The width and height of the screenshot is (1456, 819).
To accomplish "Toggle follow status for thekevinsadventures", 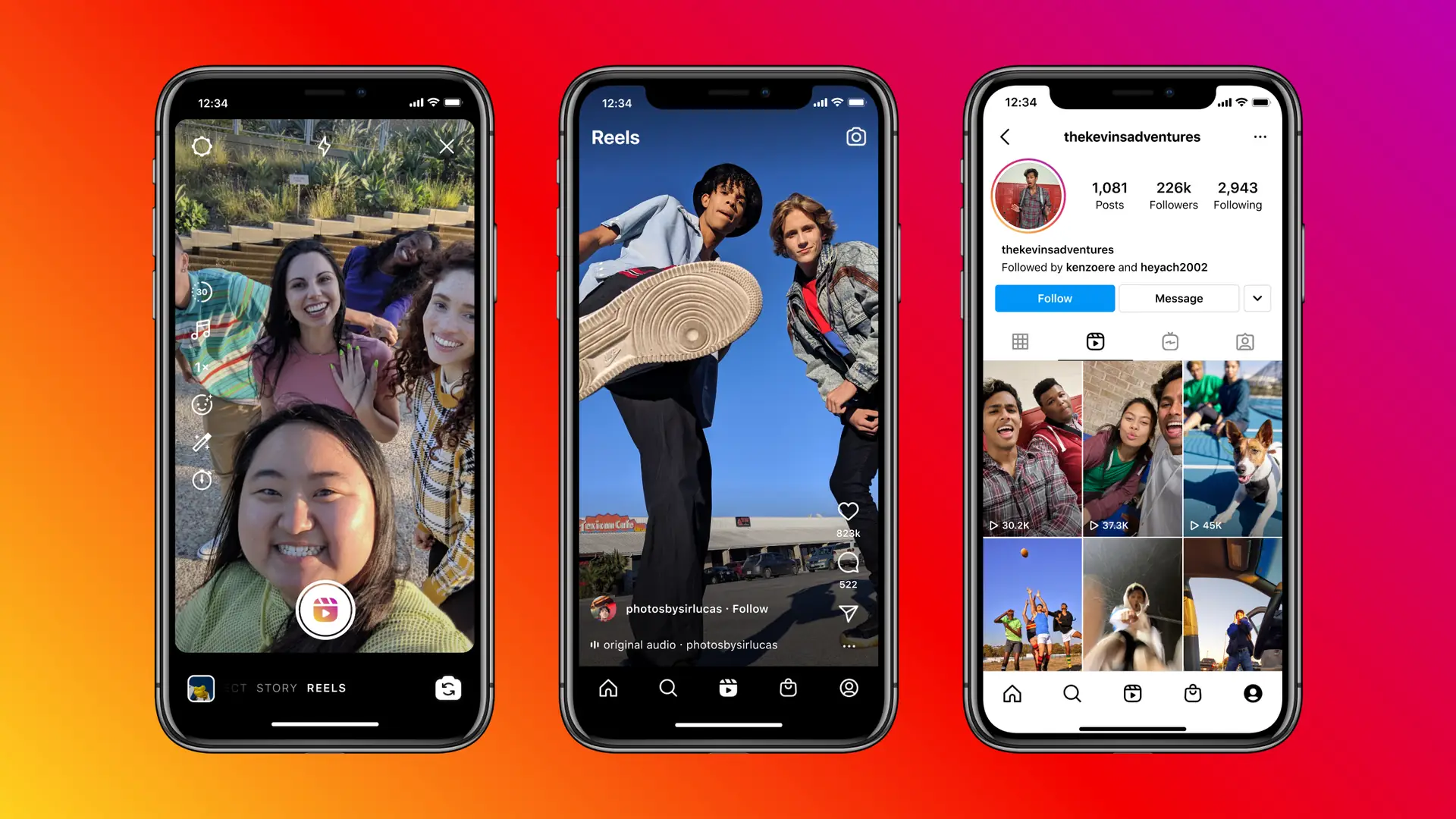I will (1055, 297).
